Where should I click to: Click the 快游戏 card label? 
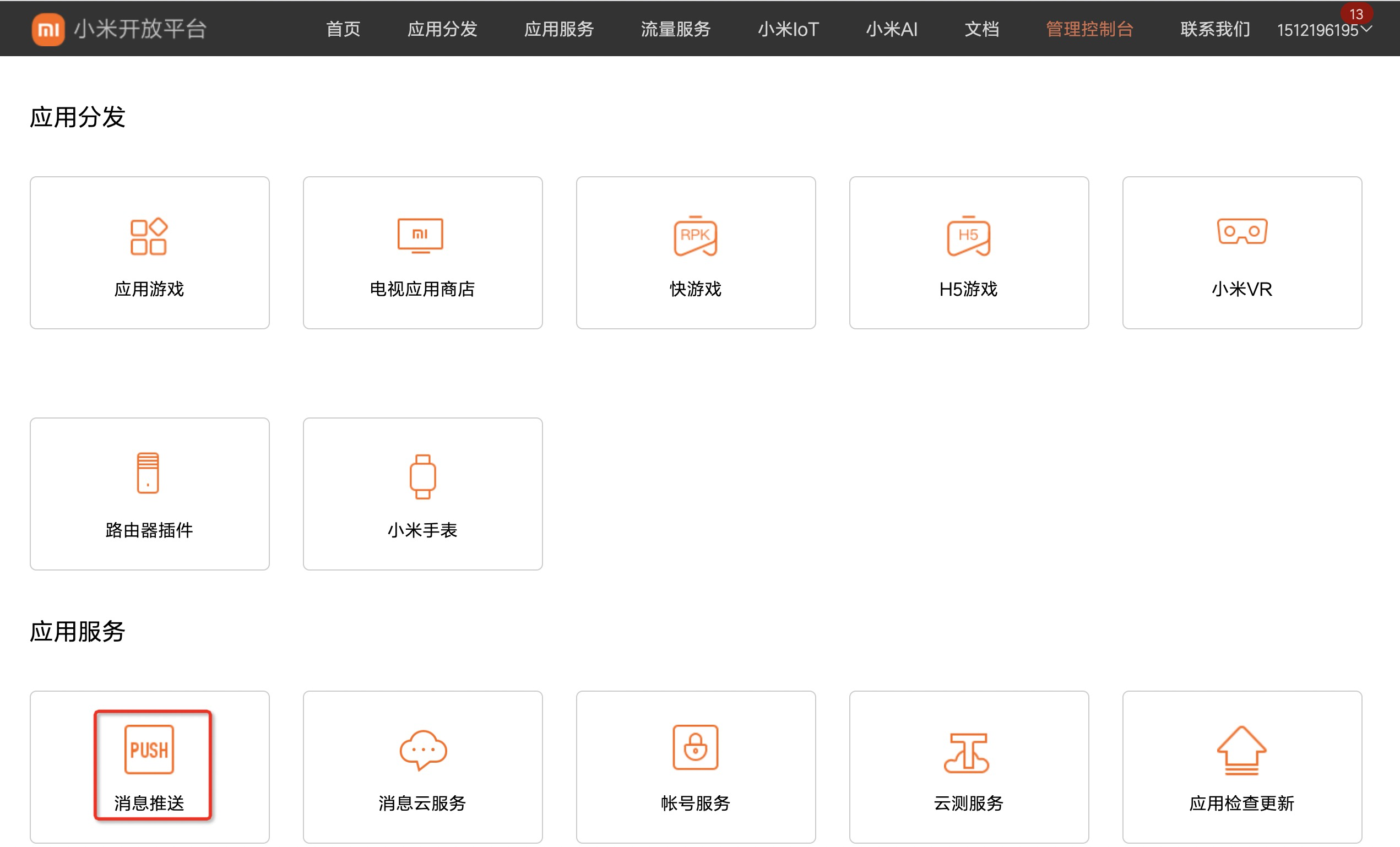(x=696, y=289)
